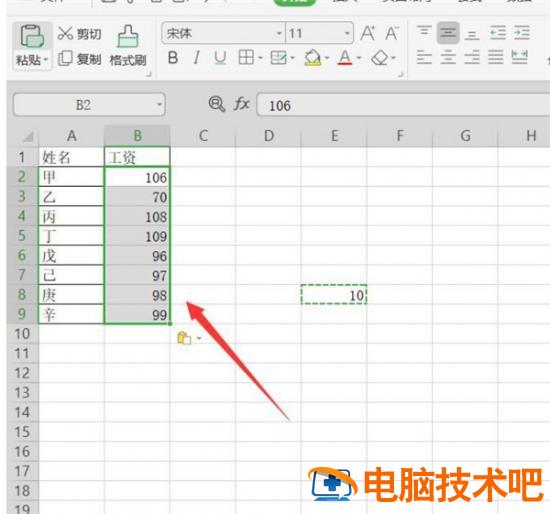Expand the borders style dropdown arrow
Screen dimensions: 550x514
coord(260,58)
